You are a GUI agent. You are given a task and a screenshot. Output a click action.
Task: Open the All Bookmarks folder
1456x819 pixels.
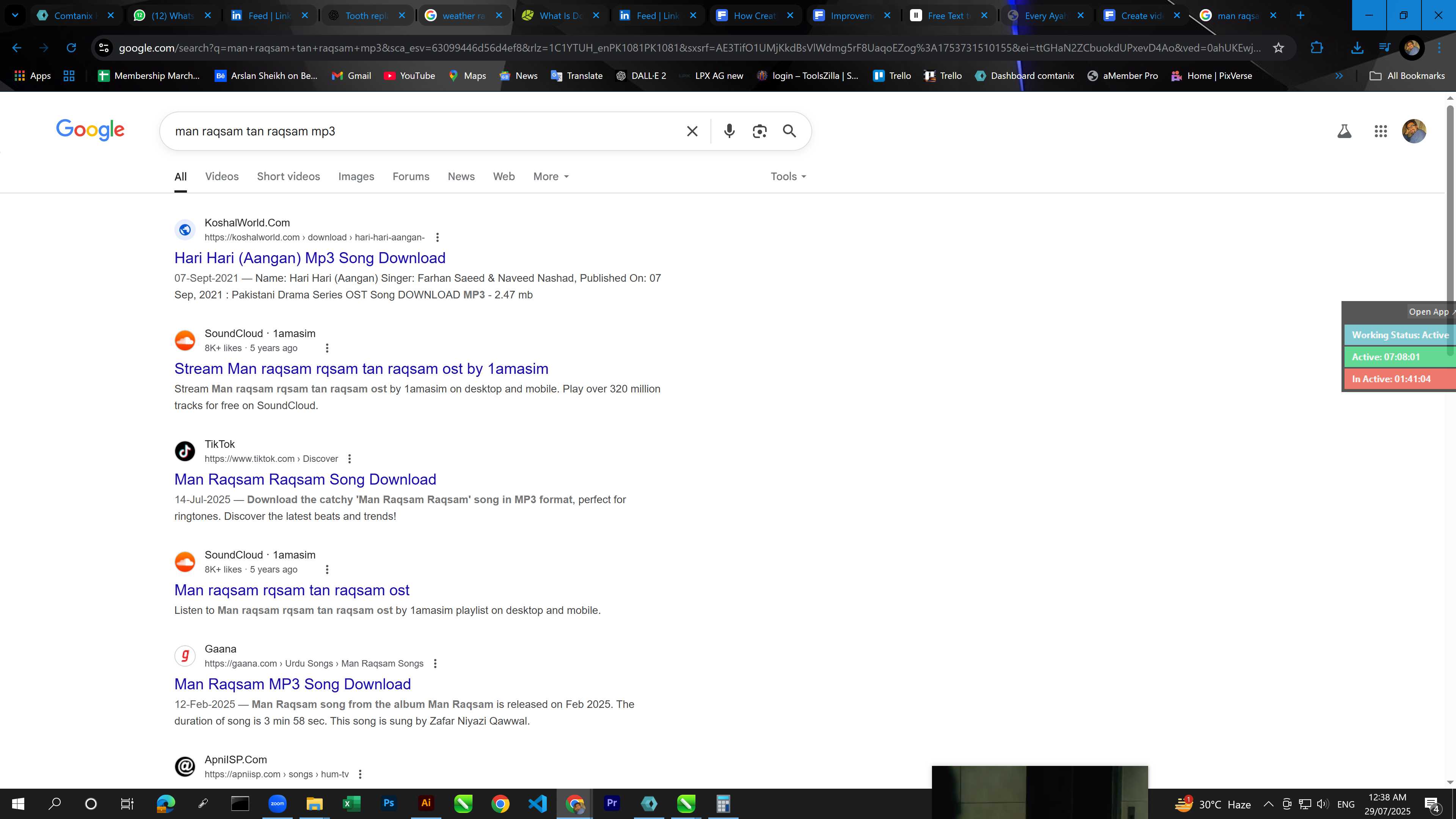click(x=1407, y=76)
